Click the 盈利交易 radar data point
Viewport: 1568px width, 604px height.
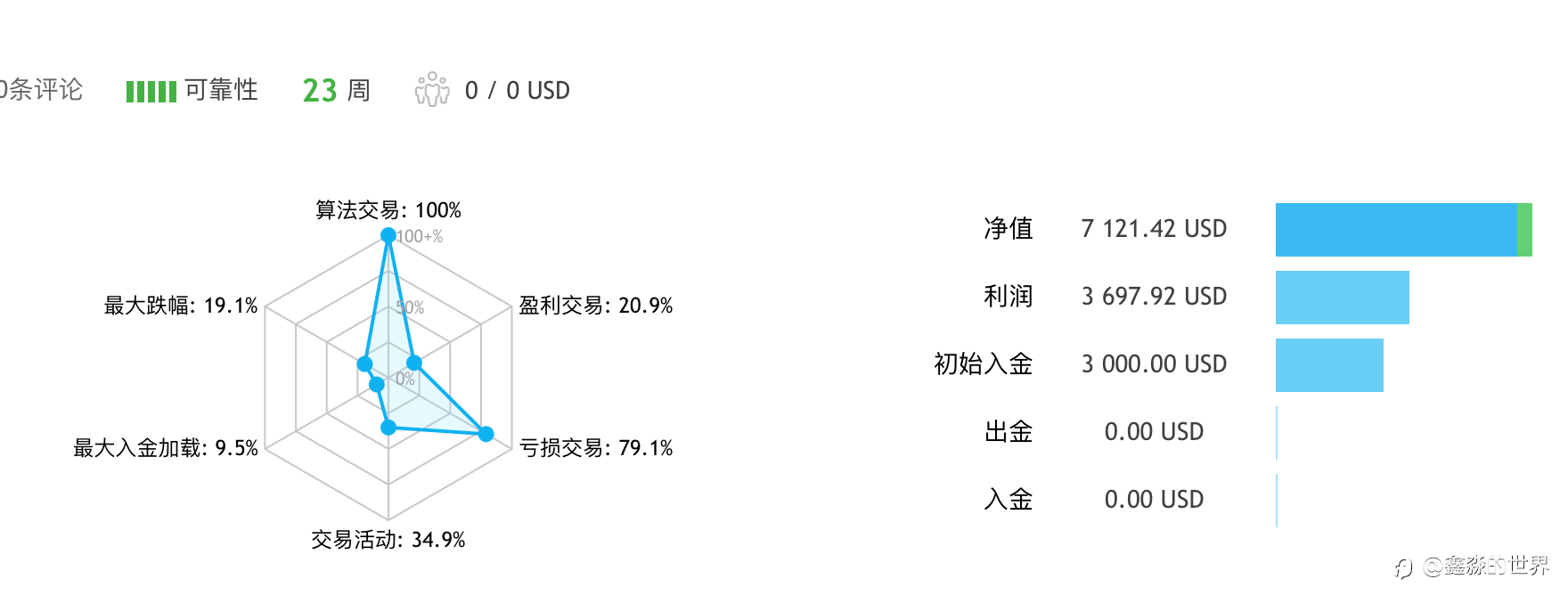(x=413, y=363)
